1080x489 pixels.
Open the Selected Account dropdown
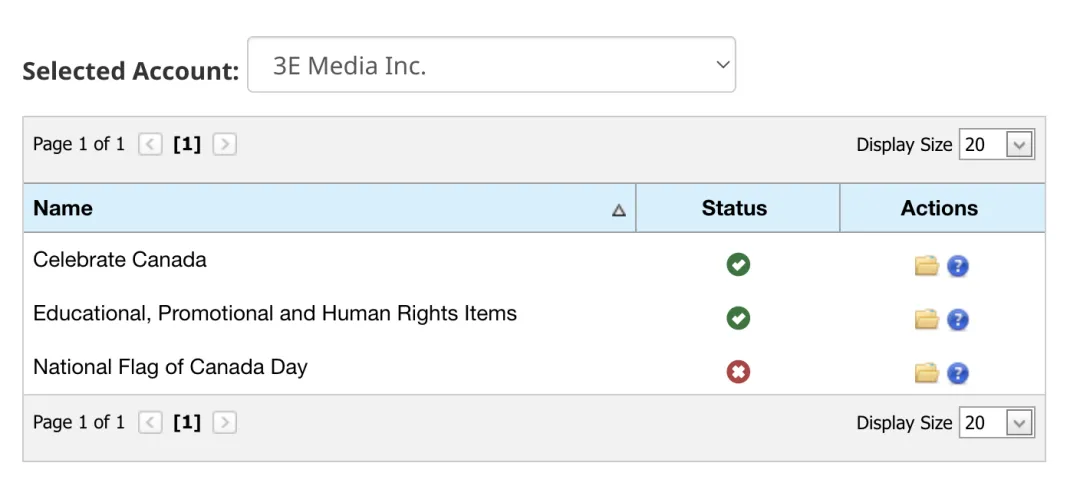[491, 66]
